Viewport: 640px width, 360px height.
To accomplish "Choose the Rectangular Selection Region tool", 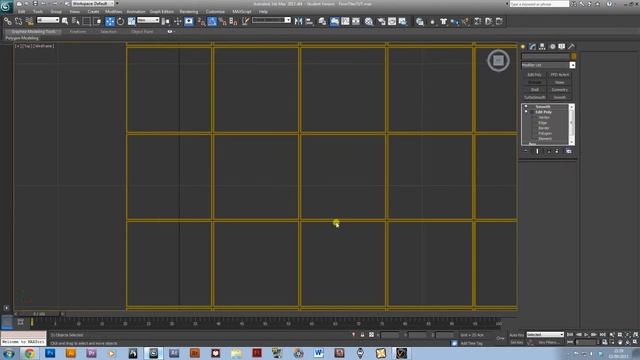I will (87, 21).
